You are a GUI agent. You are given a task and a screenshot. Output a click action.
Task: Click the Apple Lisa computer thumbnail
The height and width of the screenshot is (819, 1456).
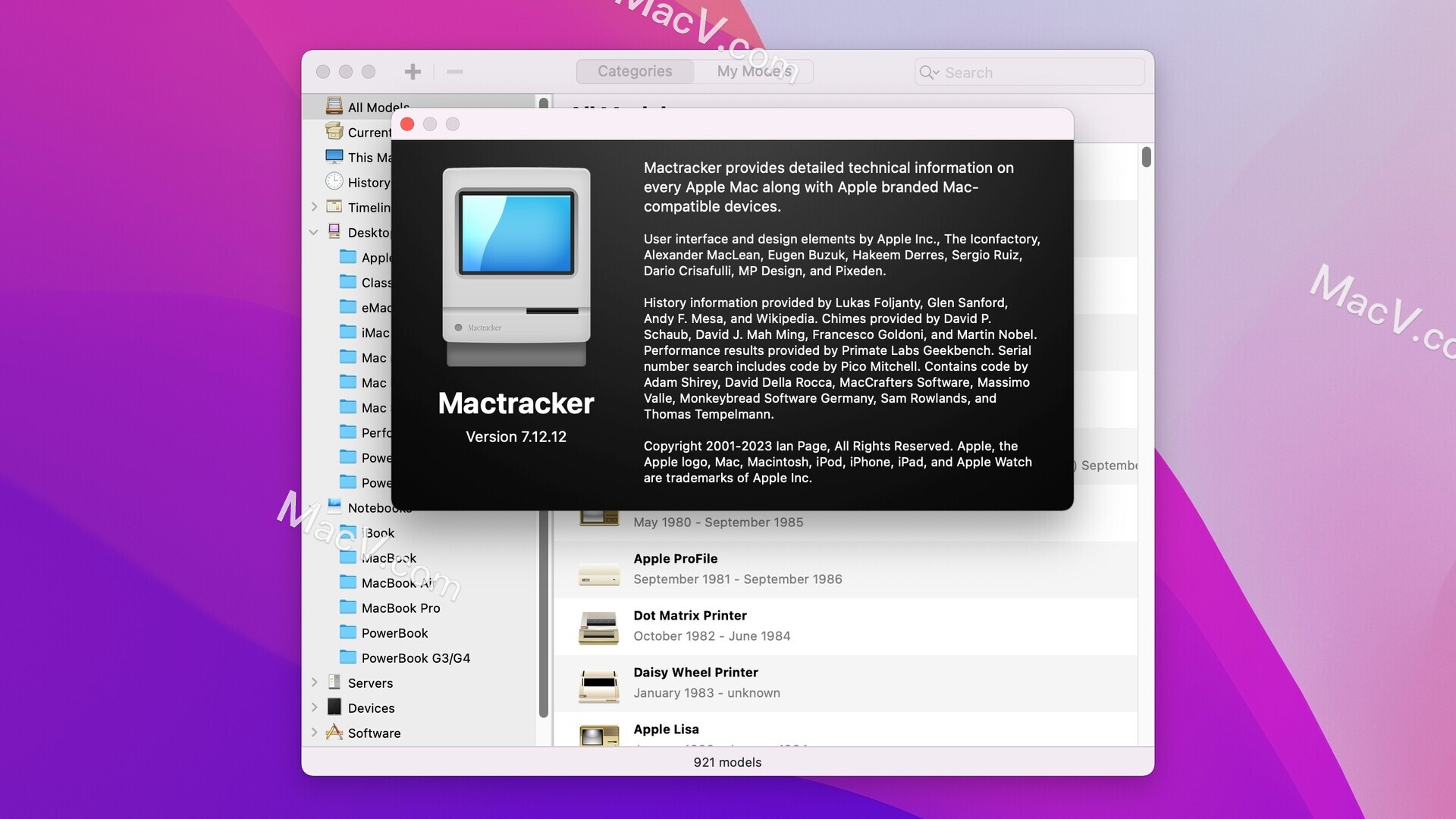point(599,736)
